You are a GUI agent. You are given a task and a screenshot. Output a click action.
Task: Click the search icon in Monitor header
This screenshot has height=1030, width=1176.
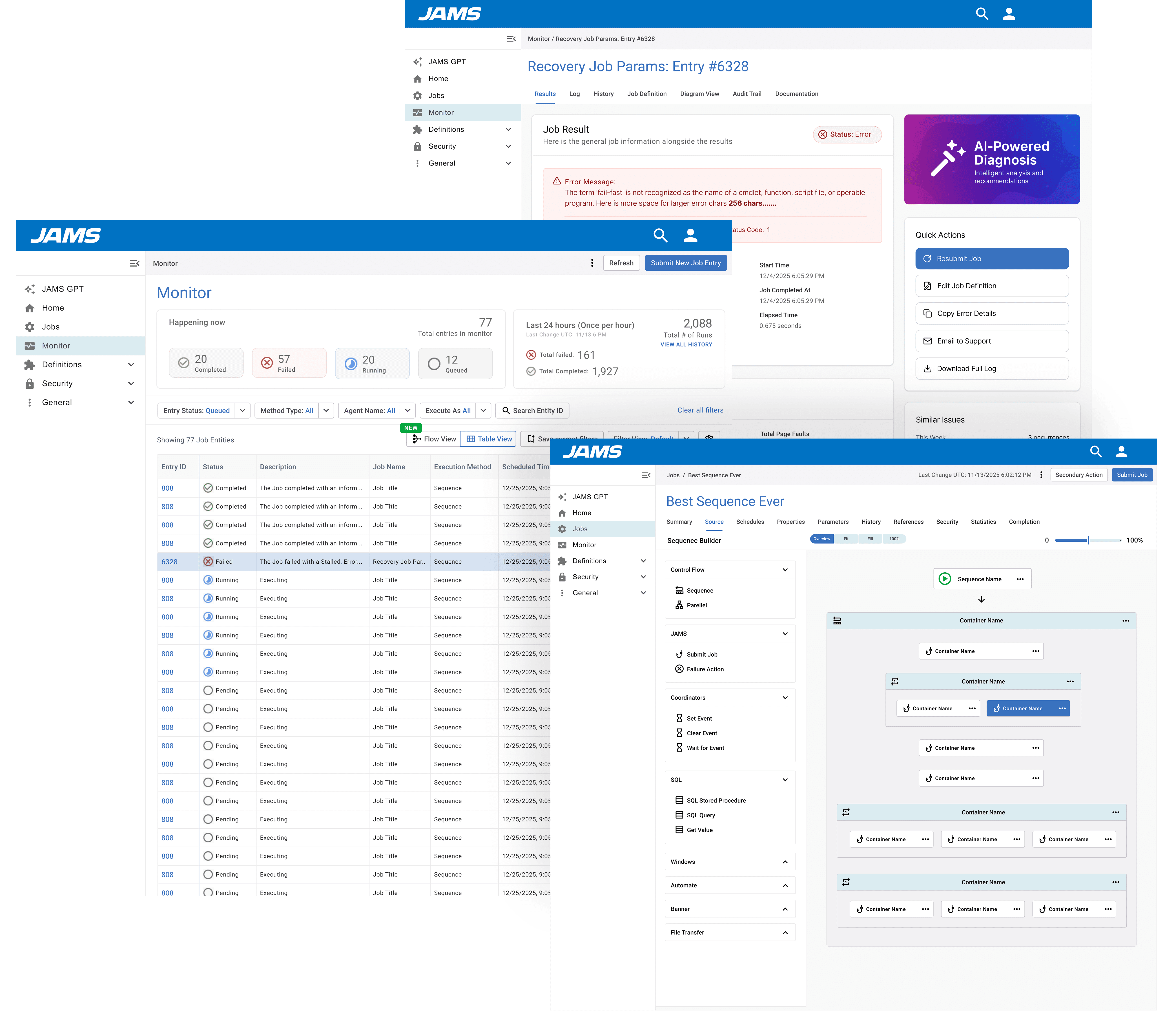(x=660, y=235)
